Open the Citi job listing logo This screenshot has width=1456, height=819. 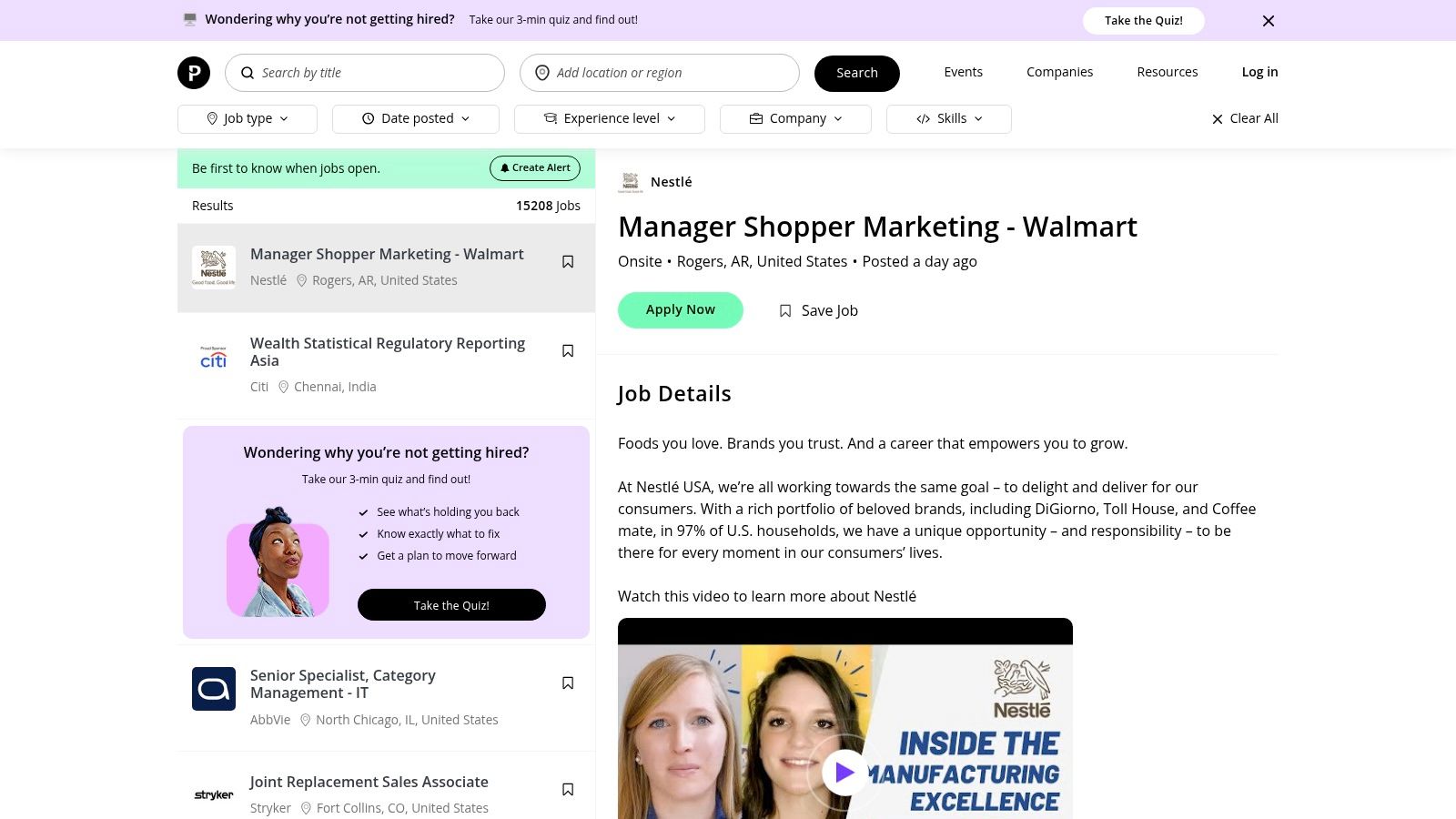[214, 357]
